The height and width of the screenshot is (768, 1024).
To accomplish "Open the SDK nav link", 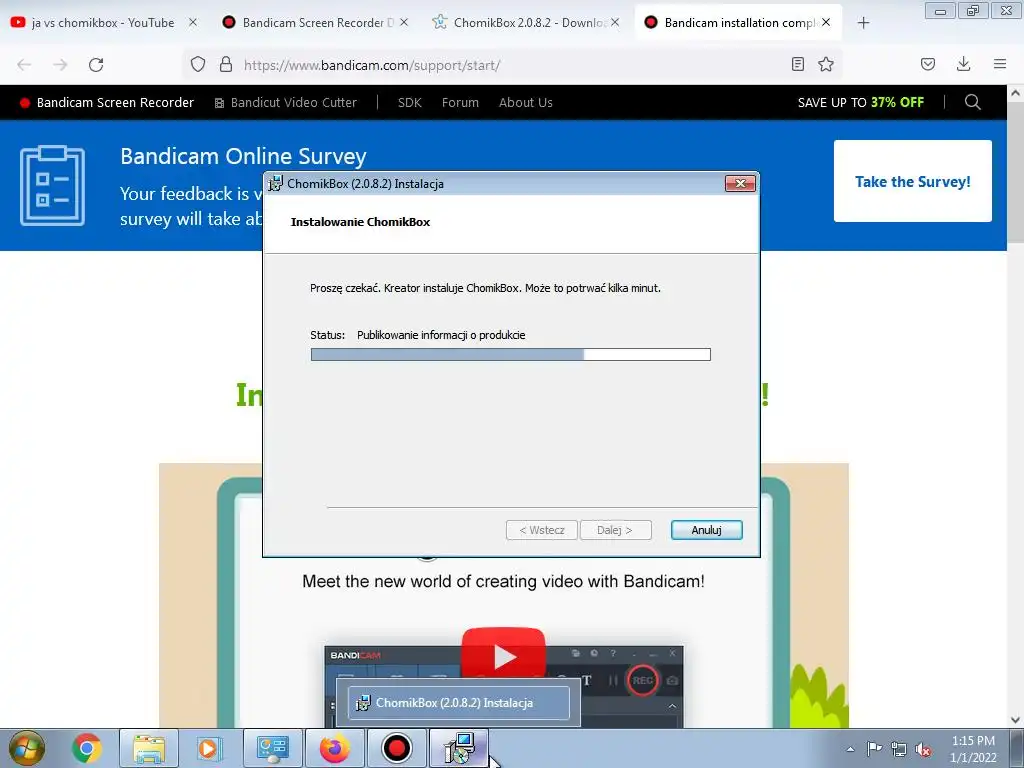I will pos(409,103).
